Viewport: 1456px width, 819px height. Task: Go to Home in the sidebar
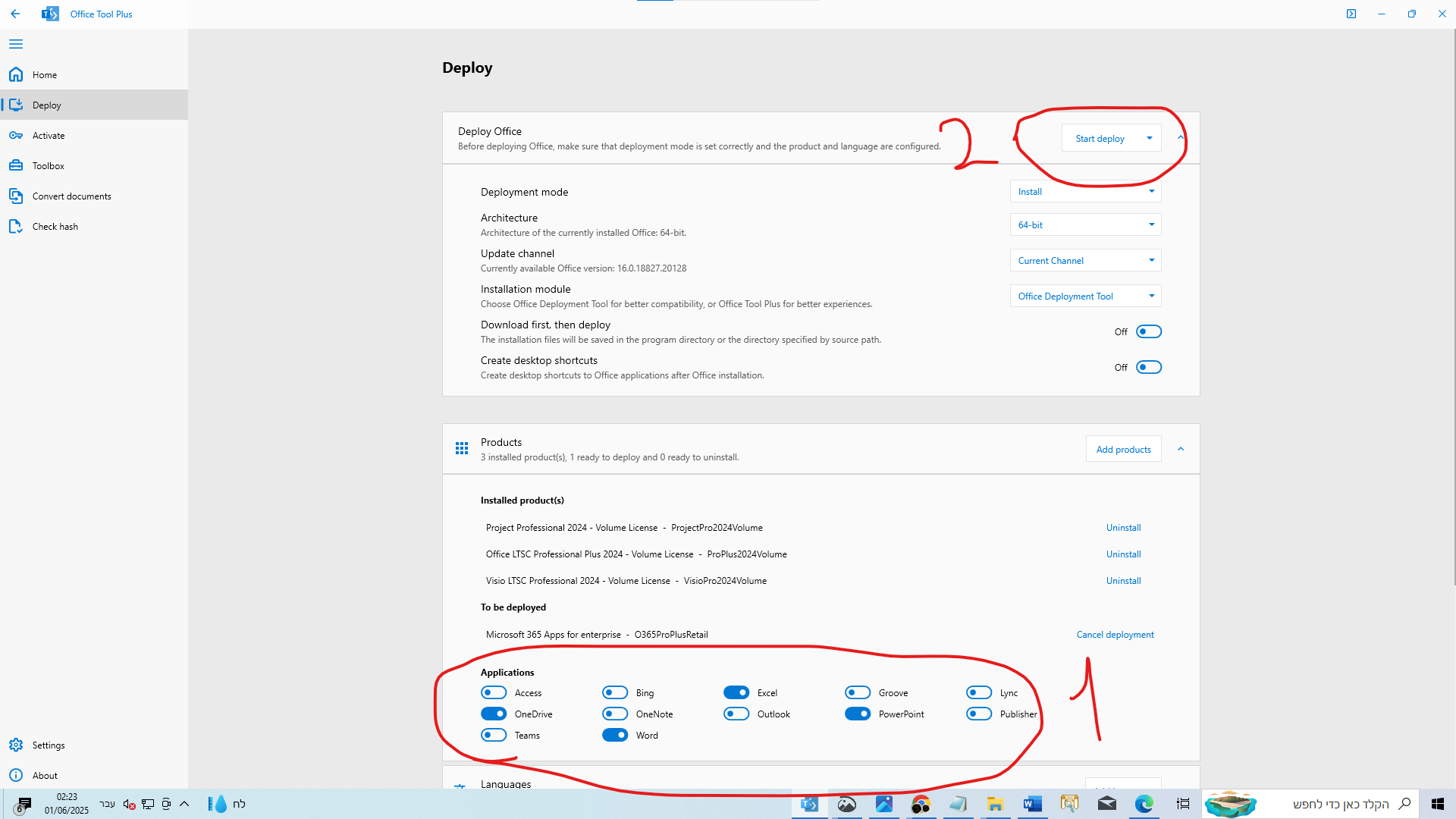click(x=94, y=74)
